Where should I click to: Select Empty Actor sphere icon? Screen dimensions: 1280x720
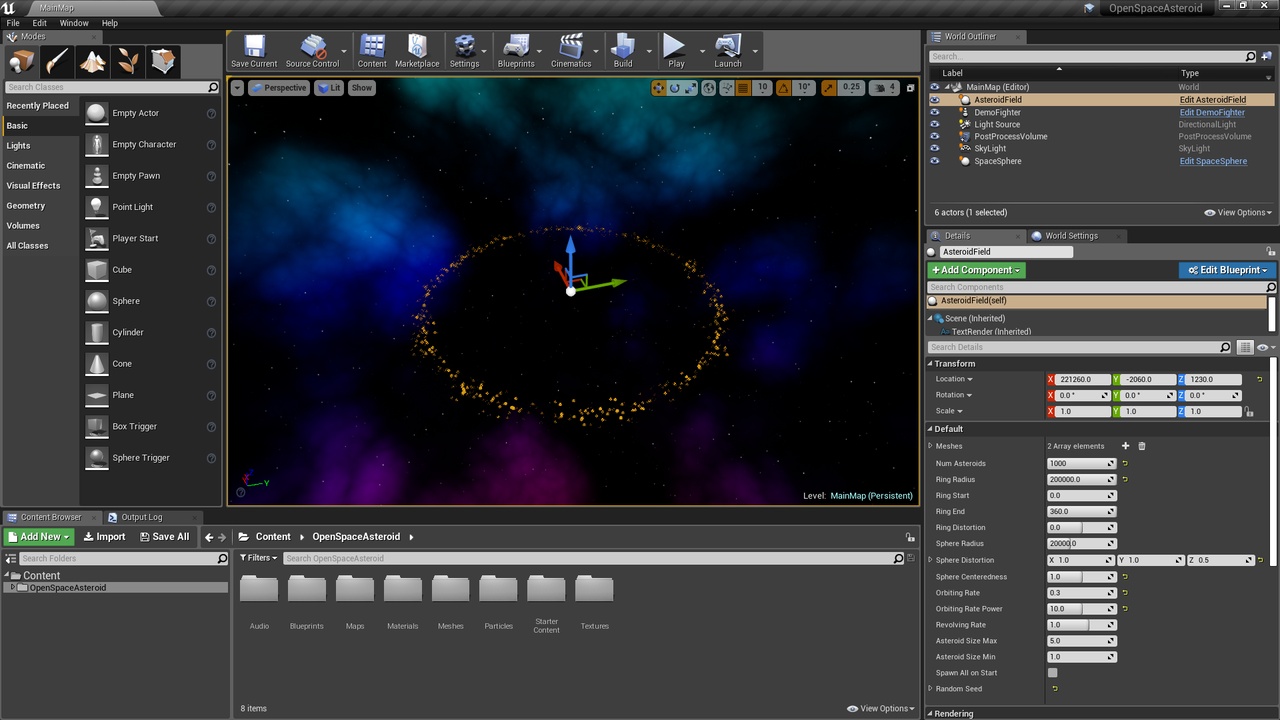[x=96, y=113]
